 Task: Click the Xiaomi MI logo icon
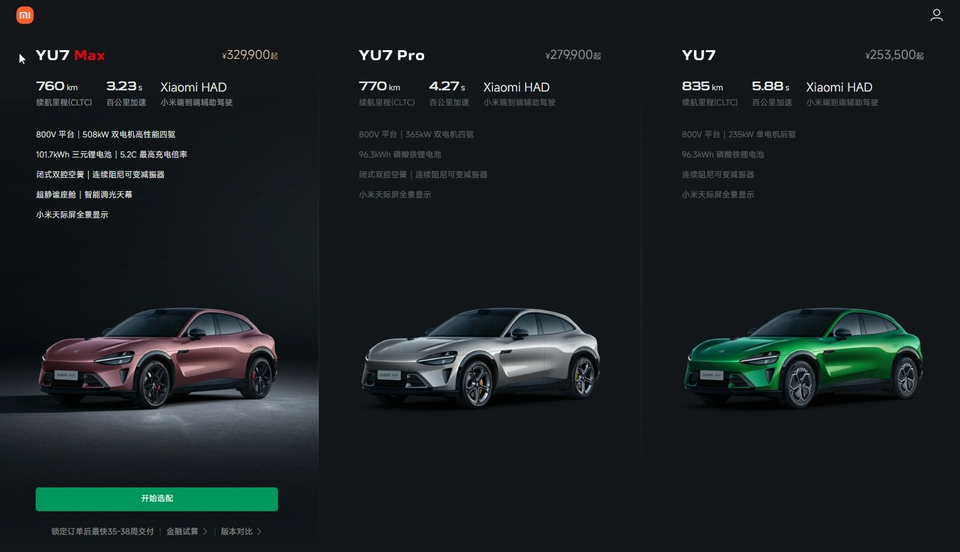pos(24,15)
